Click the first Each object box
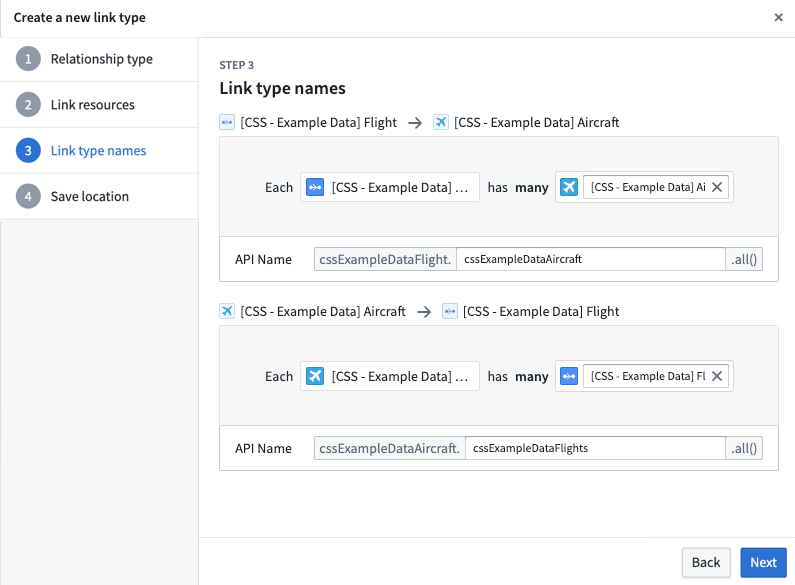Screen dimensions: 795x585 click(390, 187)
